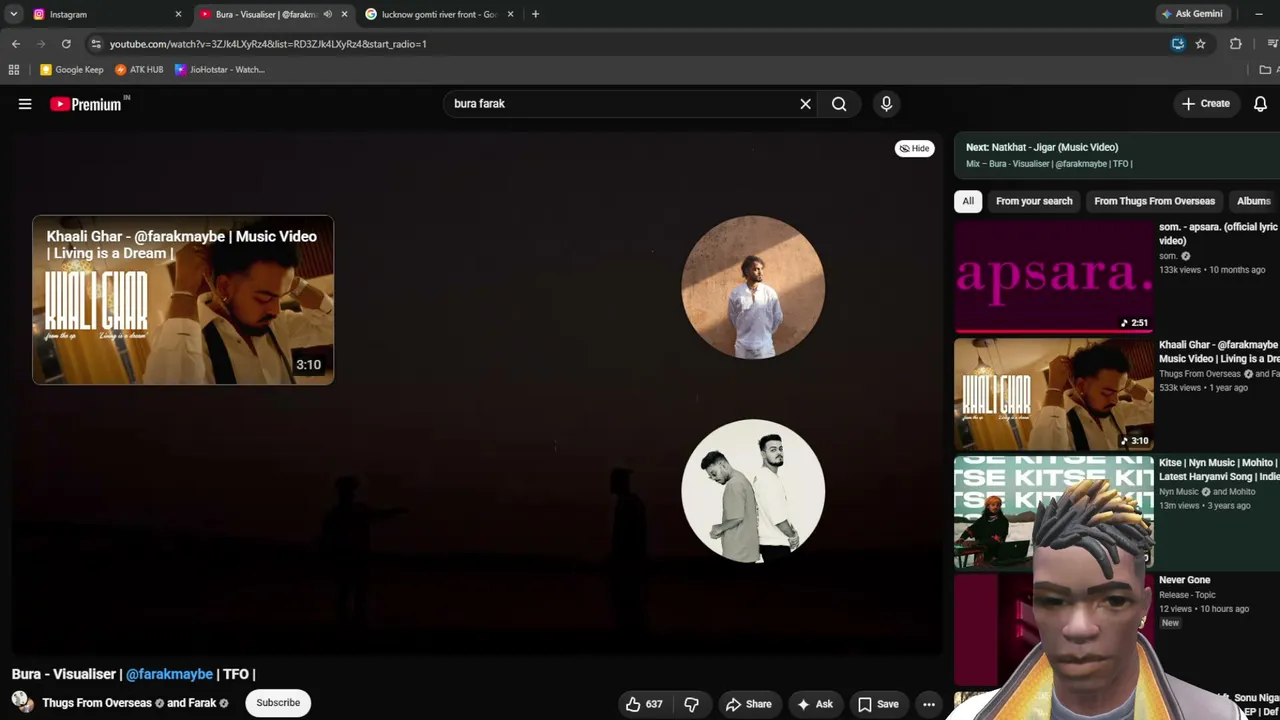Screen dimensions: 1280x720
Task: Play the apsara sidebar thumbnail
Action: coord(1053,276)
